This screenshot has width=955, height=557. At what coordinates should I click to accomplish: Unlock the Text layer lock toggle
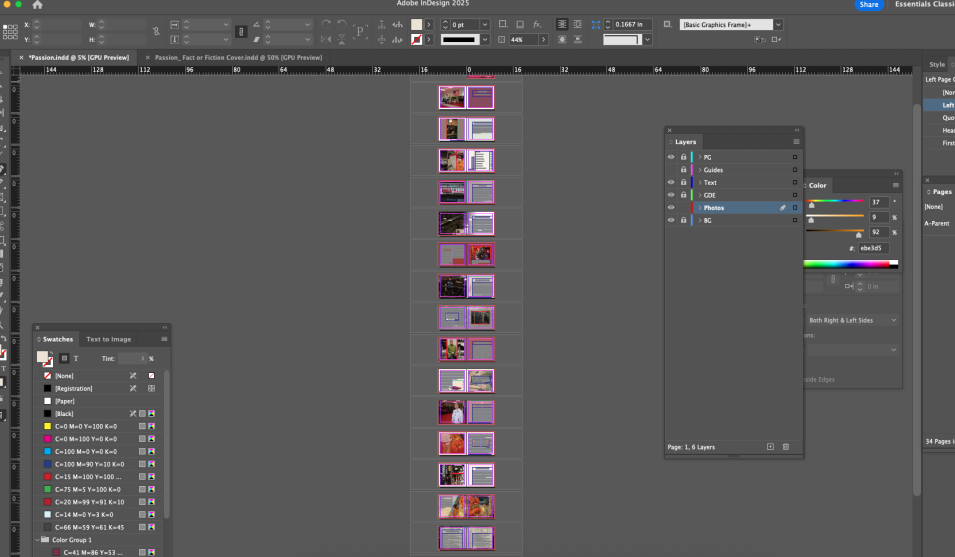point(684,183)
